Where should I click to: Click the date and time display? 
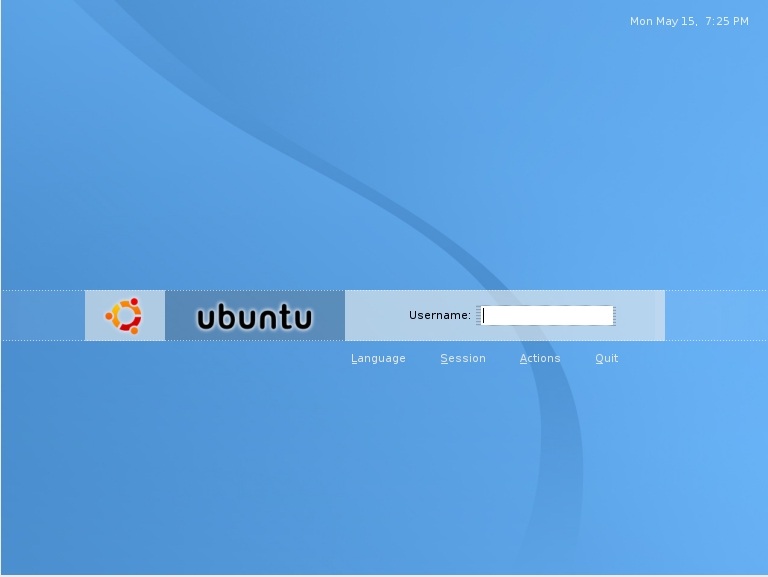pyautogui.click(x=689, y=22)
